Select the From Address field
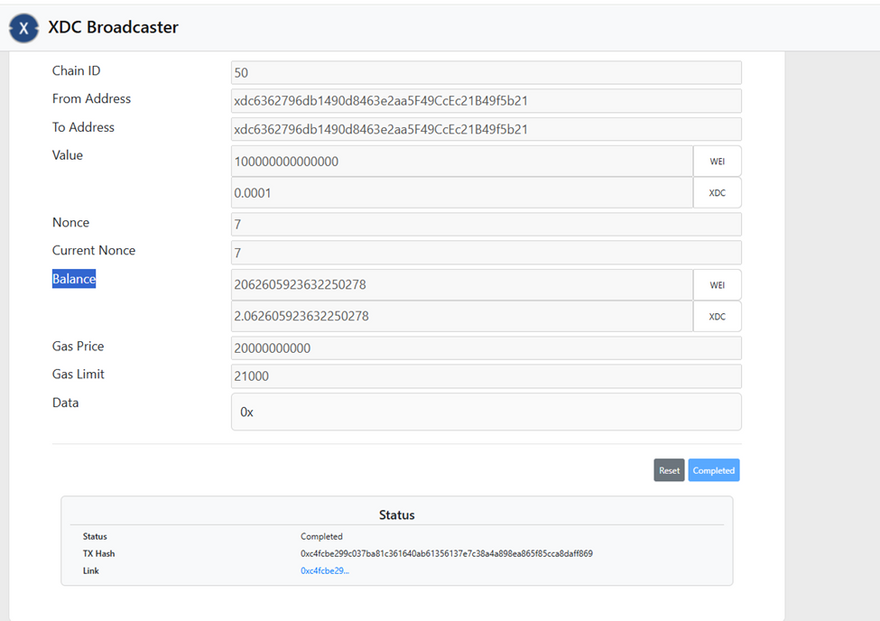880x621 pixels. pyautogui.click(x=486, y=101)
